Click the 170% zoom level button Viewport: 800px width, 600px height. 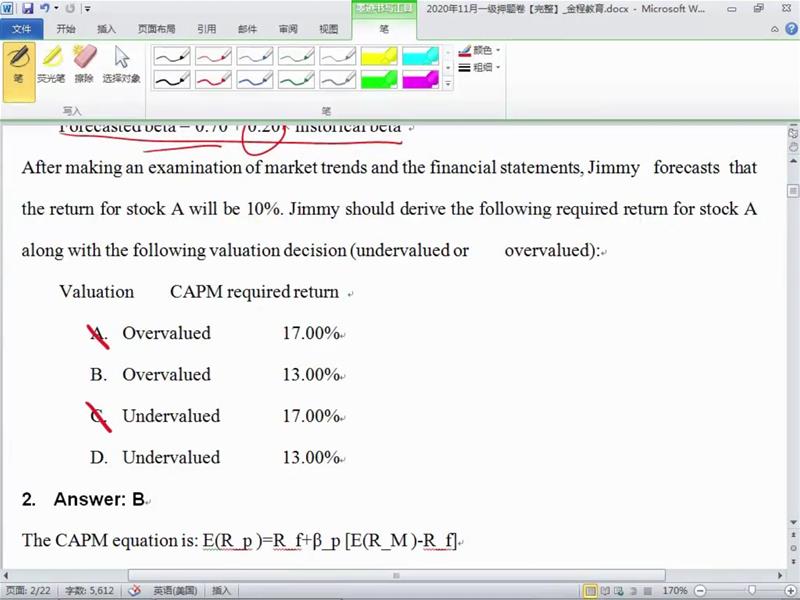click(x=675, y=591)
